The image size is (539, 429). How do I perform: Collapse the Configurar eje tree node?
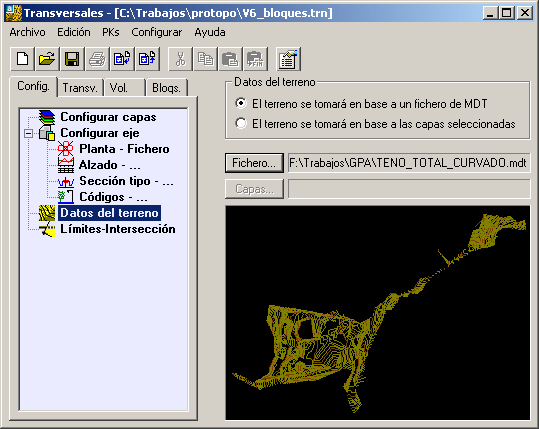coord(29,133)
